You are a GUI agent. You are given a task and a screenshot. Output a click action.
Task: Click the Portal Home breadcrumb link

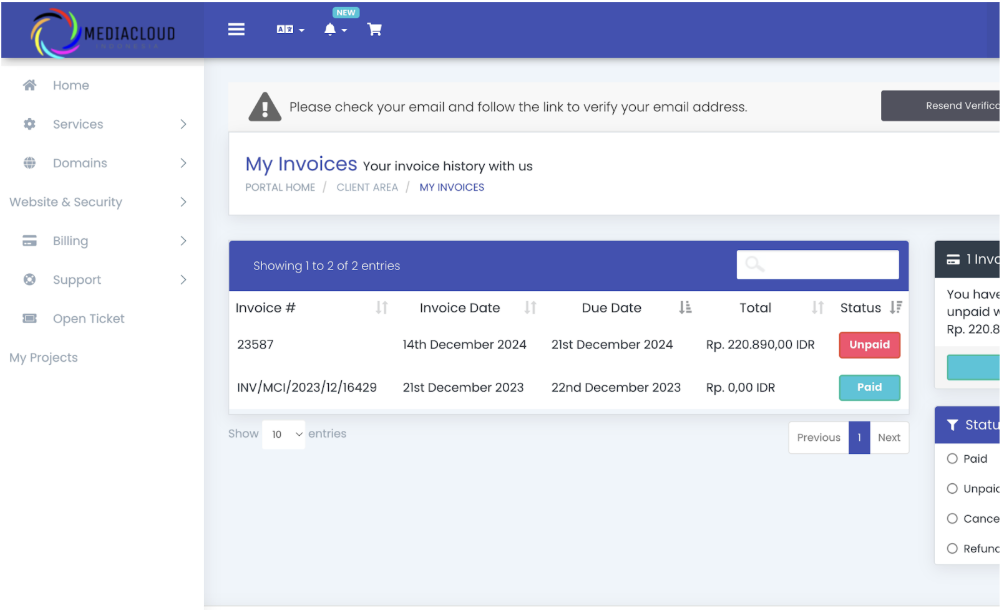click(280, 188)
